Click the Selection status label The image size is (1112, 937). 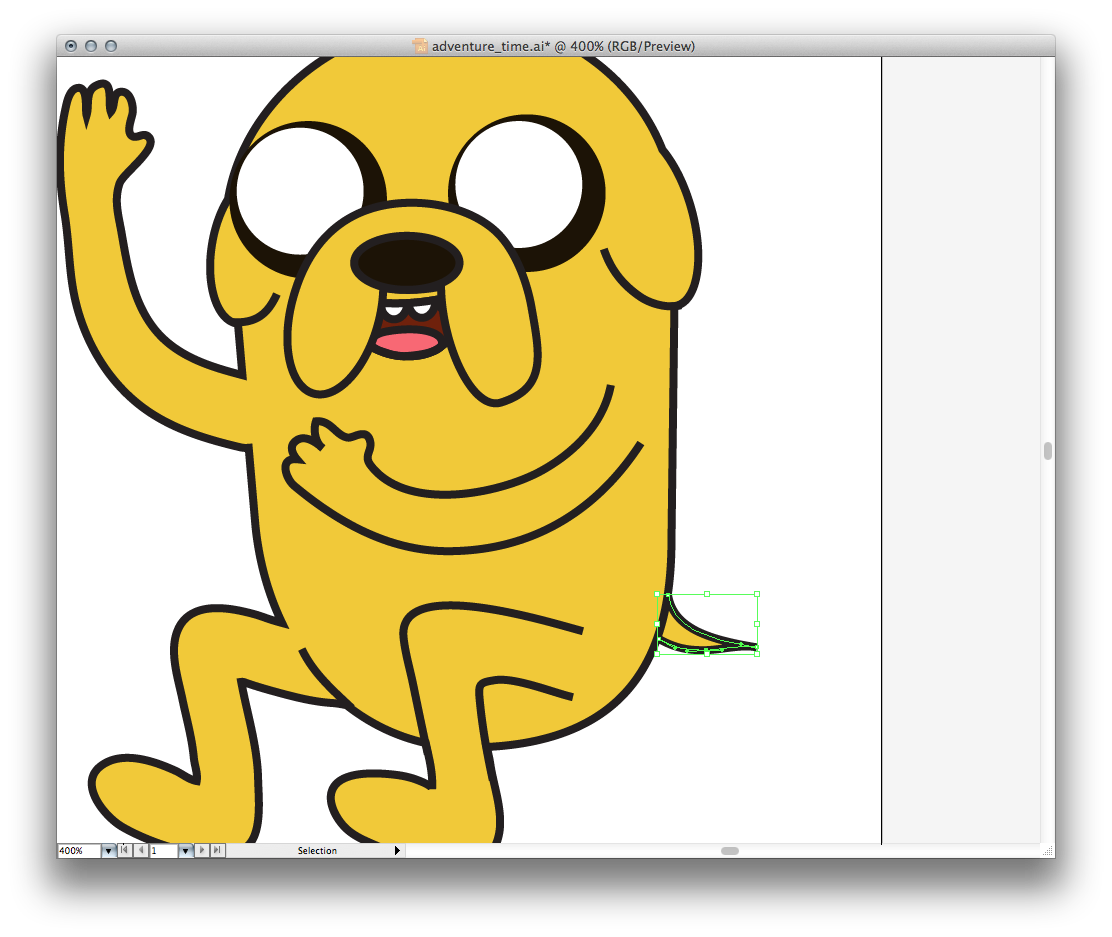point(317,851)
